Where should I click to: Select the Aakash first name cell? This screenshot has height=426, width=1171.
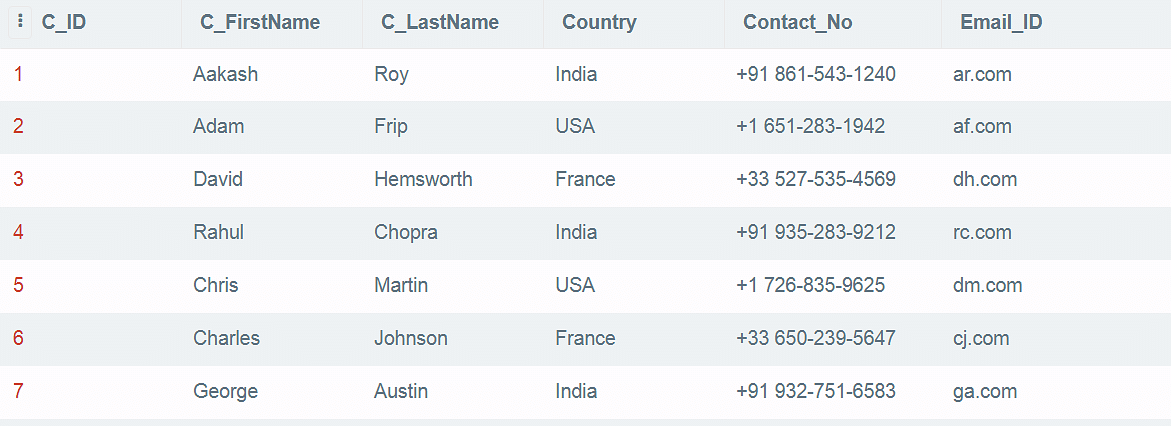tap(226, 74)
